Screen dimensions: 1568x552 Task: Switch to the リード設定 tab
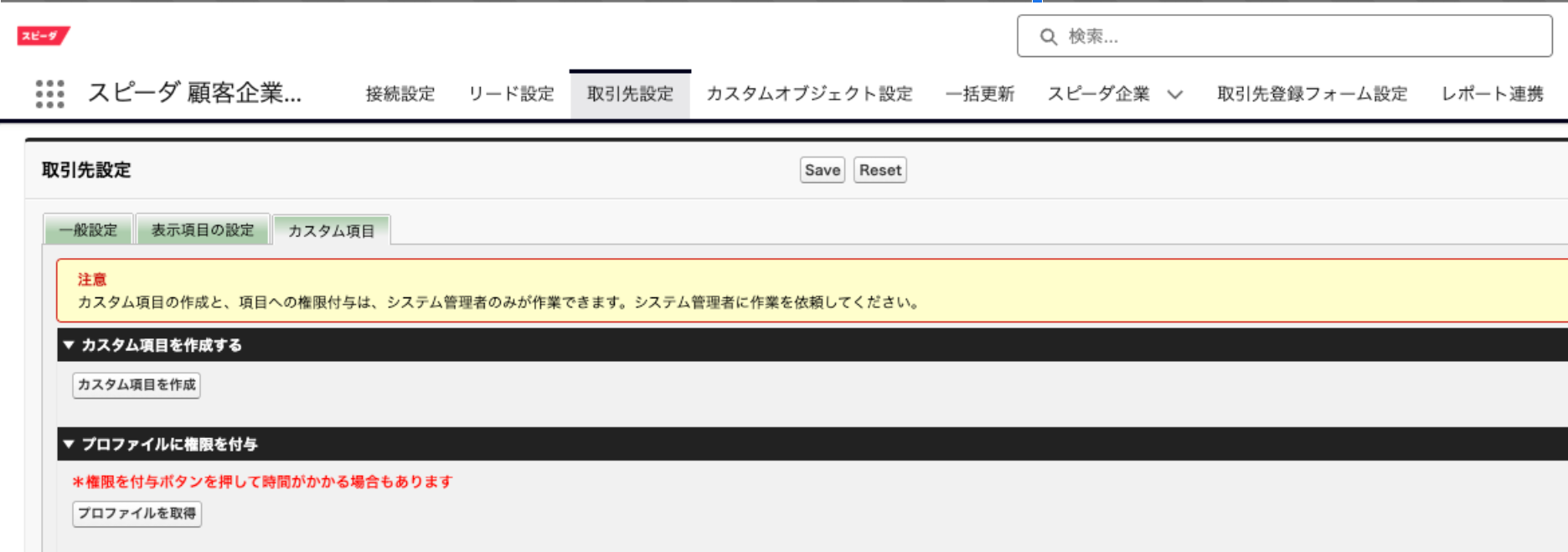tap(511, 94)
